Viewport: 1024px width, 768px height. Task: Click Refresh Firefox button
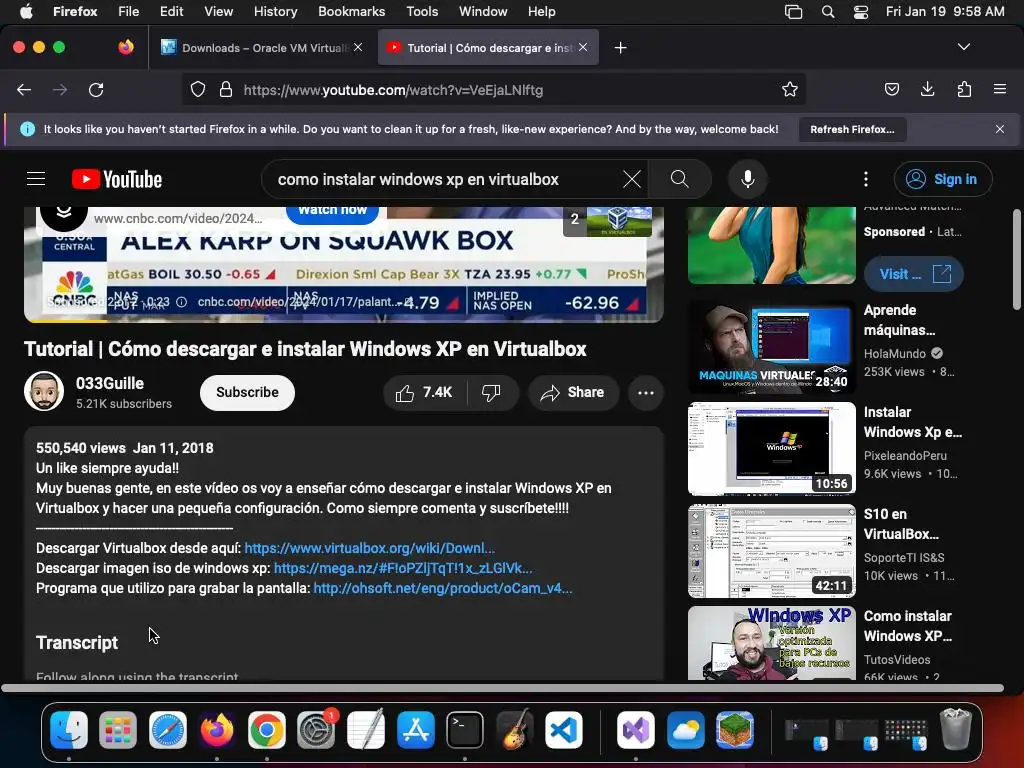coord(852,129)
